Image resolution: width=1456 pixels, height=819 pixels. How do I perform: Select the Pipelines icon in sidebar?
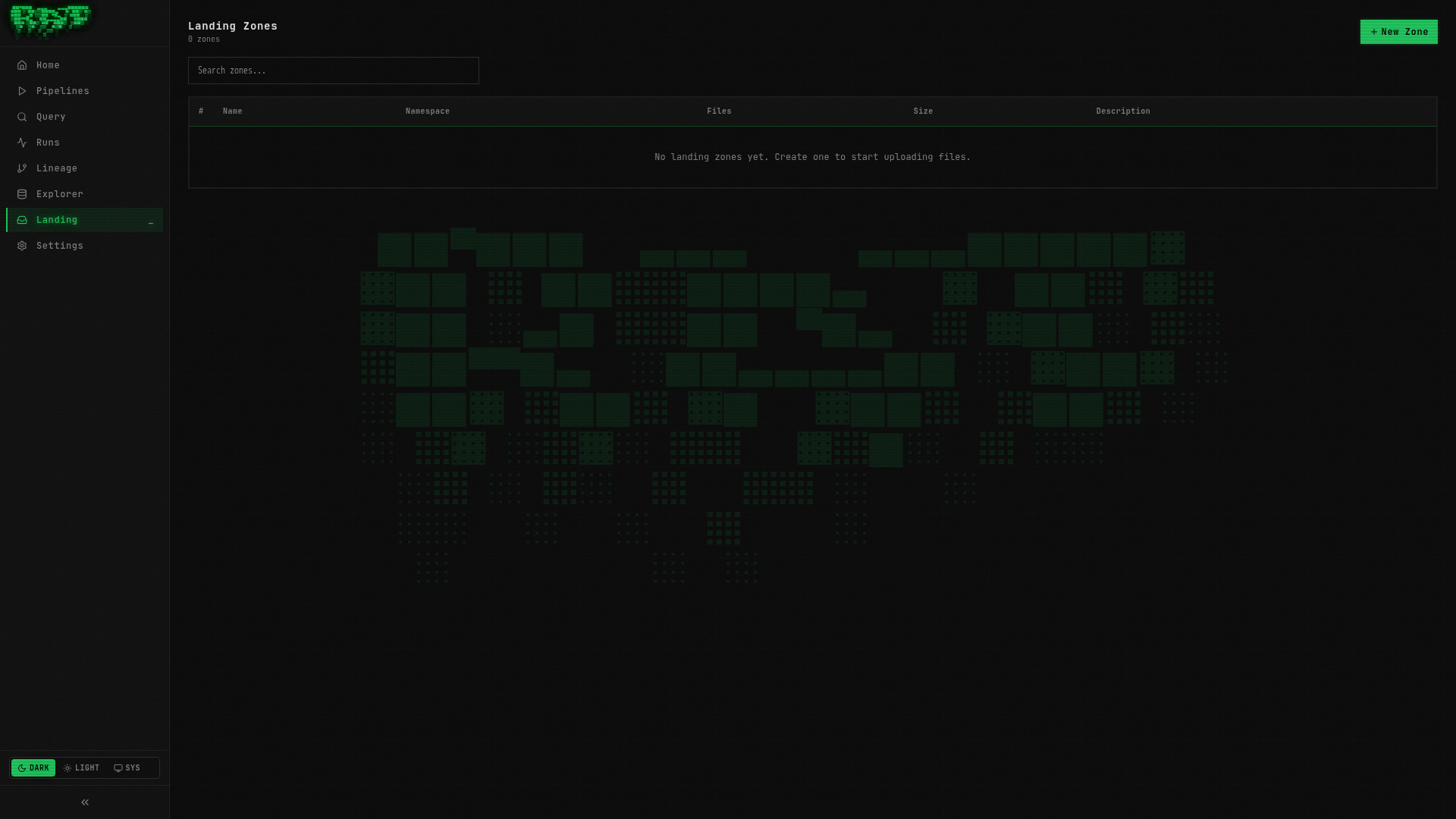tap(22, 91)
